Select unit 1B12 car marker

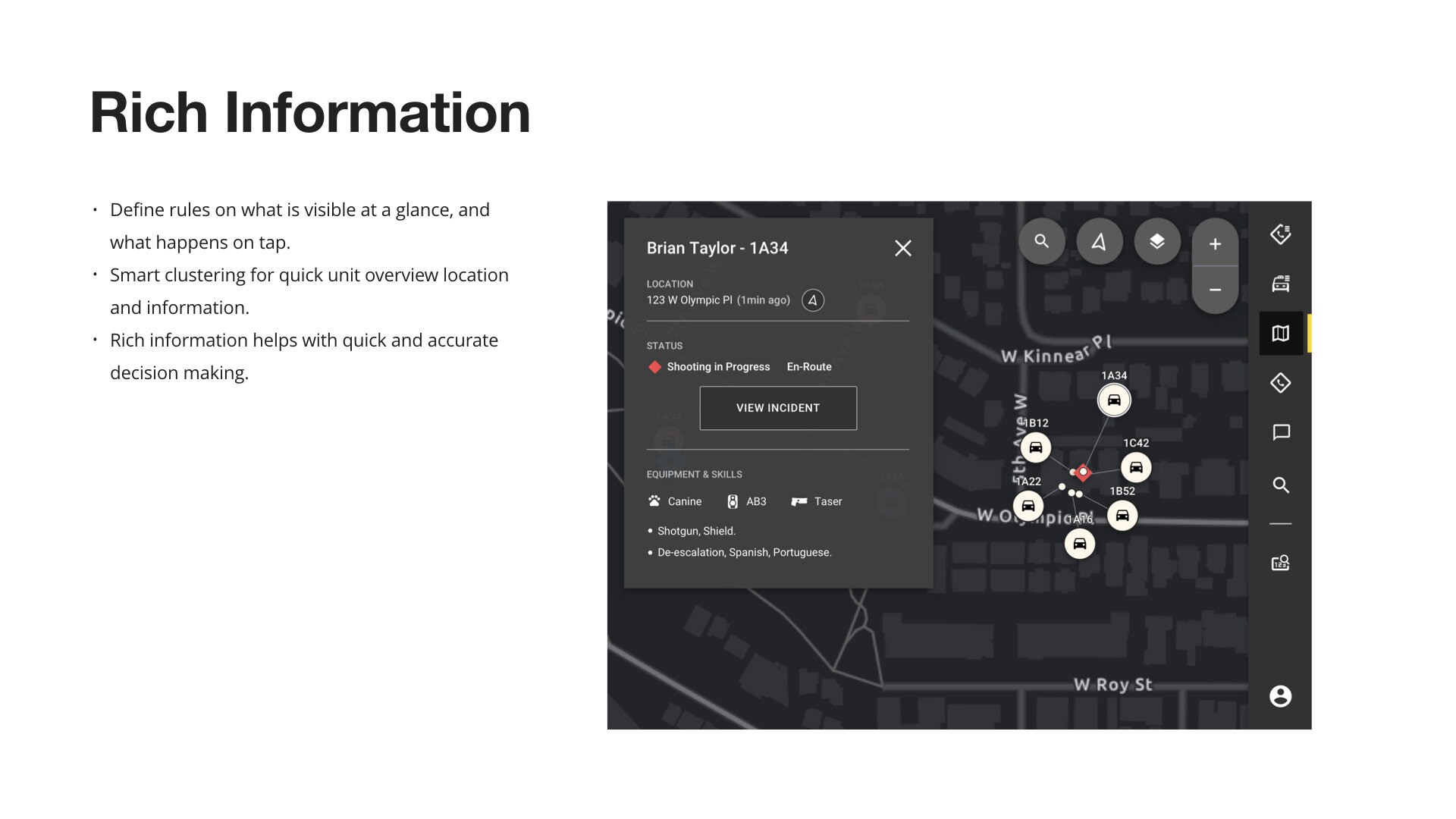click(x=1036, y=447)
